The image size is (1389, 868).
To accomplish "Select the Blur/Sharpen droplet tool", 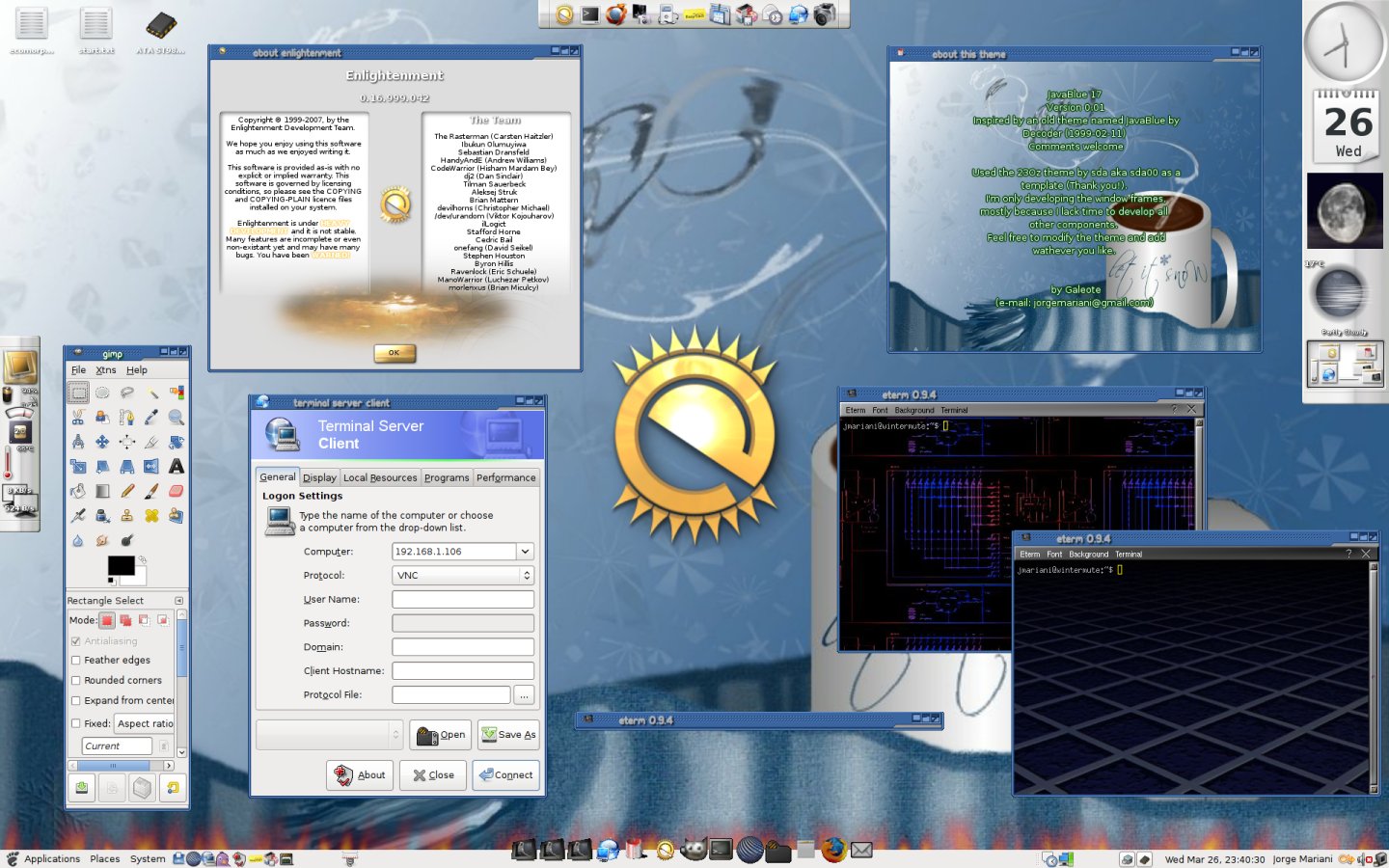I will (78, 540).
